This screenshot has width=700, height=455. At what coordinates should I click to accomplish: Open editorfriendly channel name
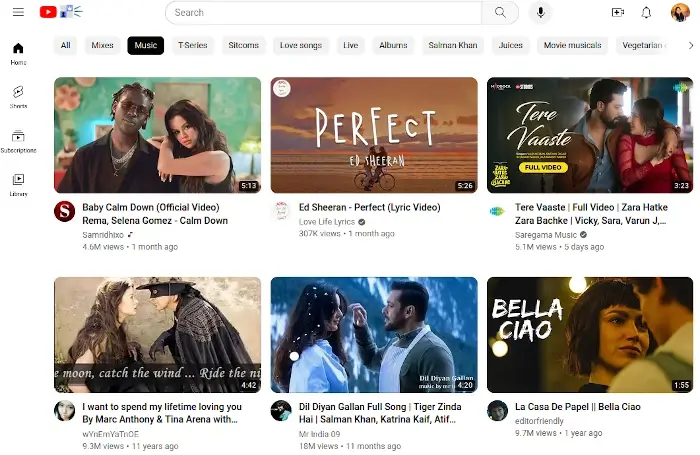539,421
